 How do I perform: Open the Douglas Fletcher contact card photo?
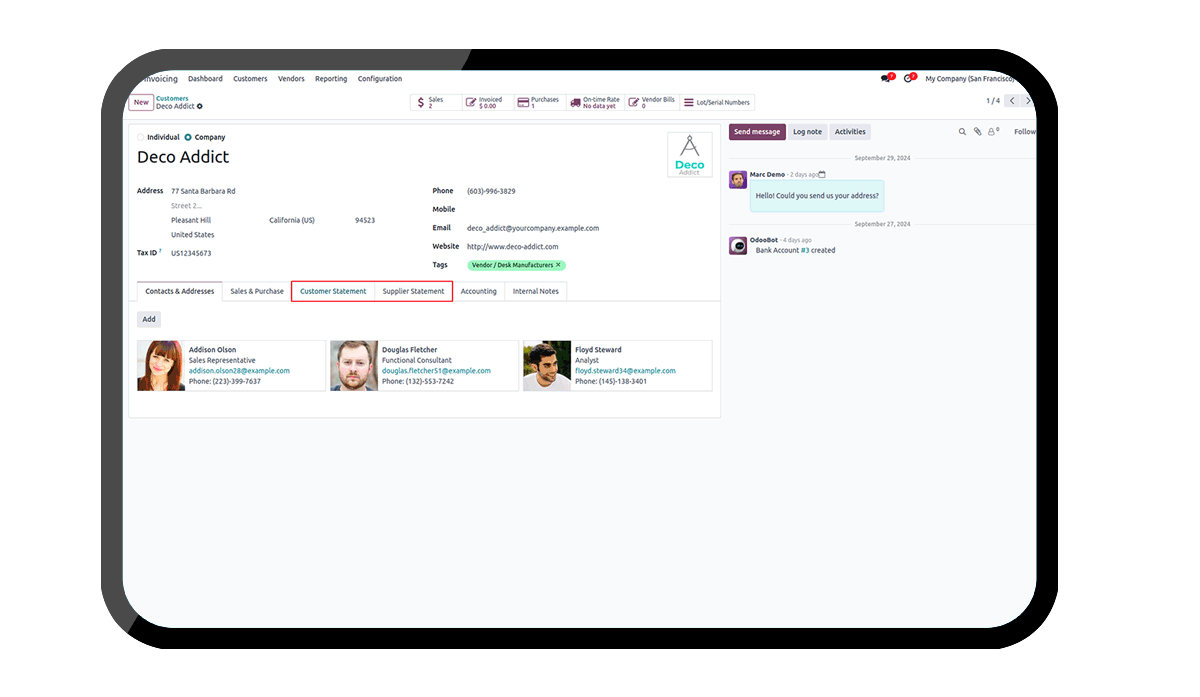point(354,365)
